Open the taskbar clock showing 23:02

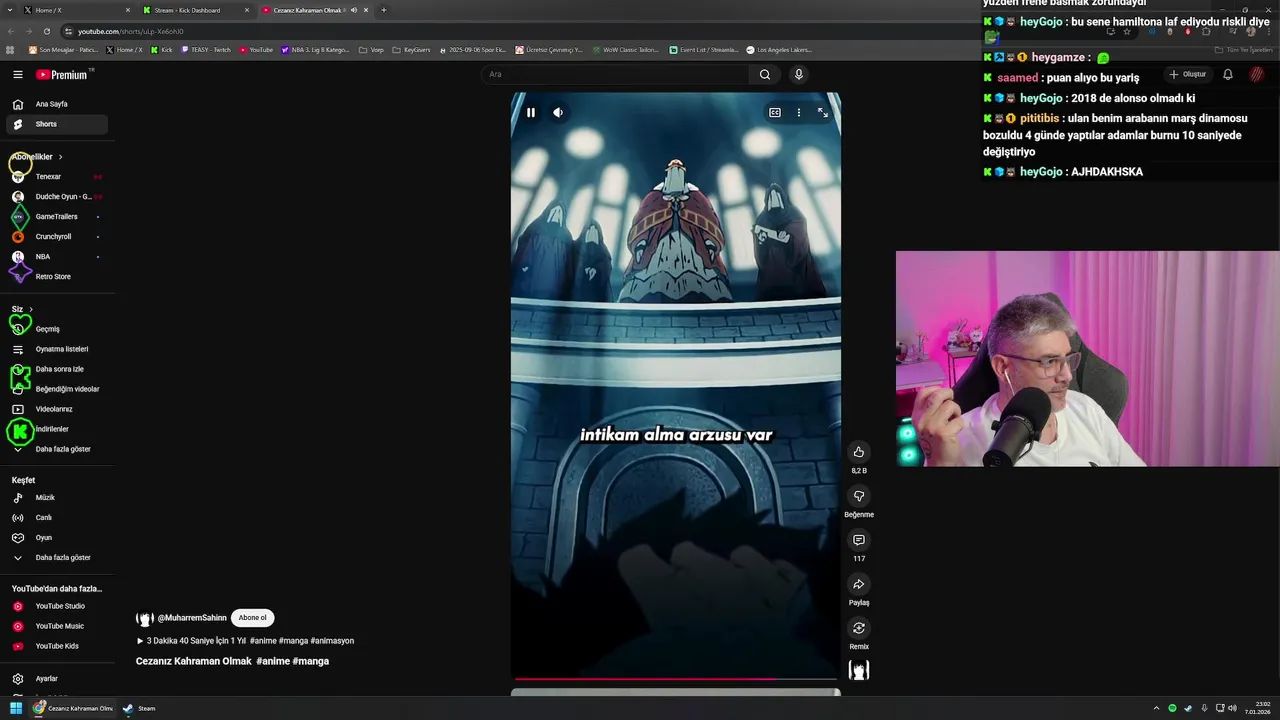pos(1257,708)
